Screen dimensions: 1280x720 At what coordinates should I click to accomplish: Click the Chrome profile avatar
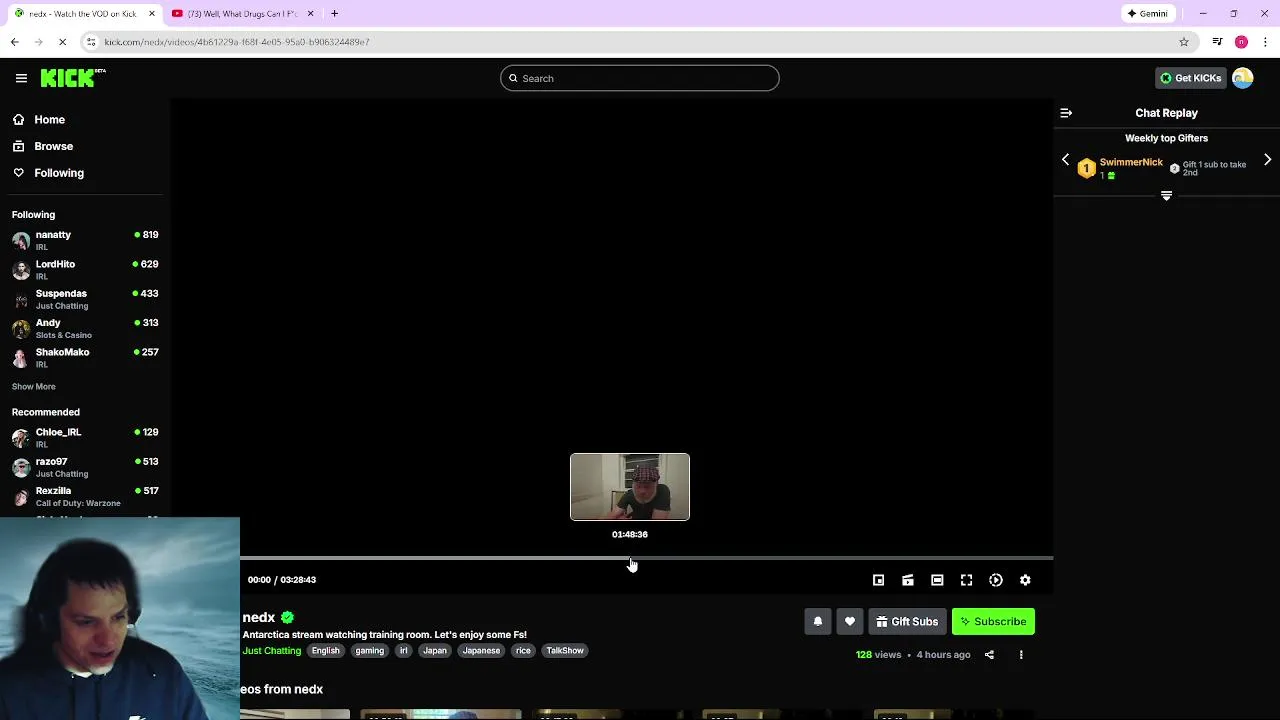[x=1241, y=42]
